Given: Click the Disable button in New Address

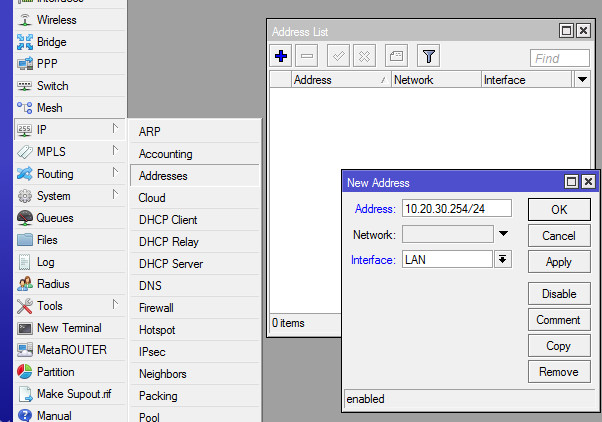Looking at the screenshot, I should click(559, 294).
